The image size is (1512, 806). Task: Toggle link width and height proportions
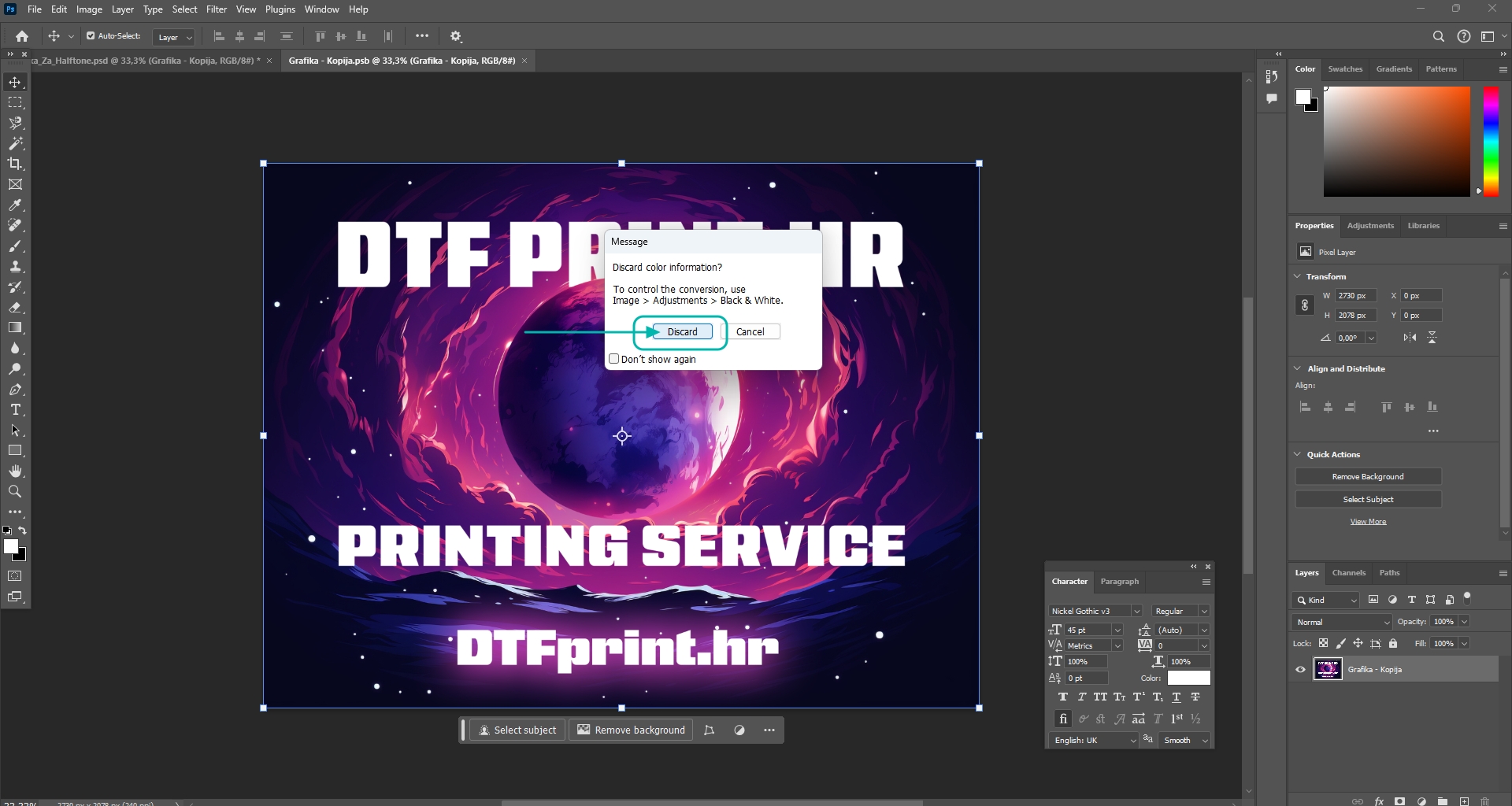pyautogui.click(x=1305, y=305)
